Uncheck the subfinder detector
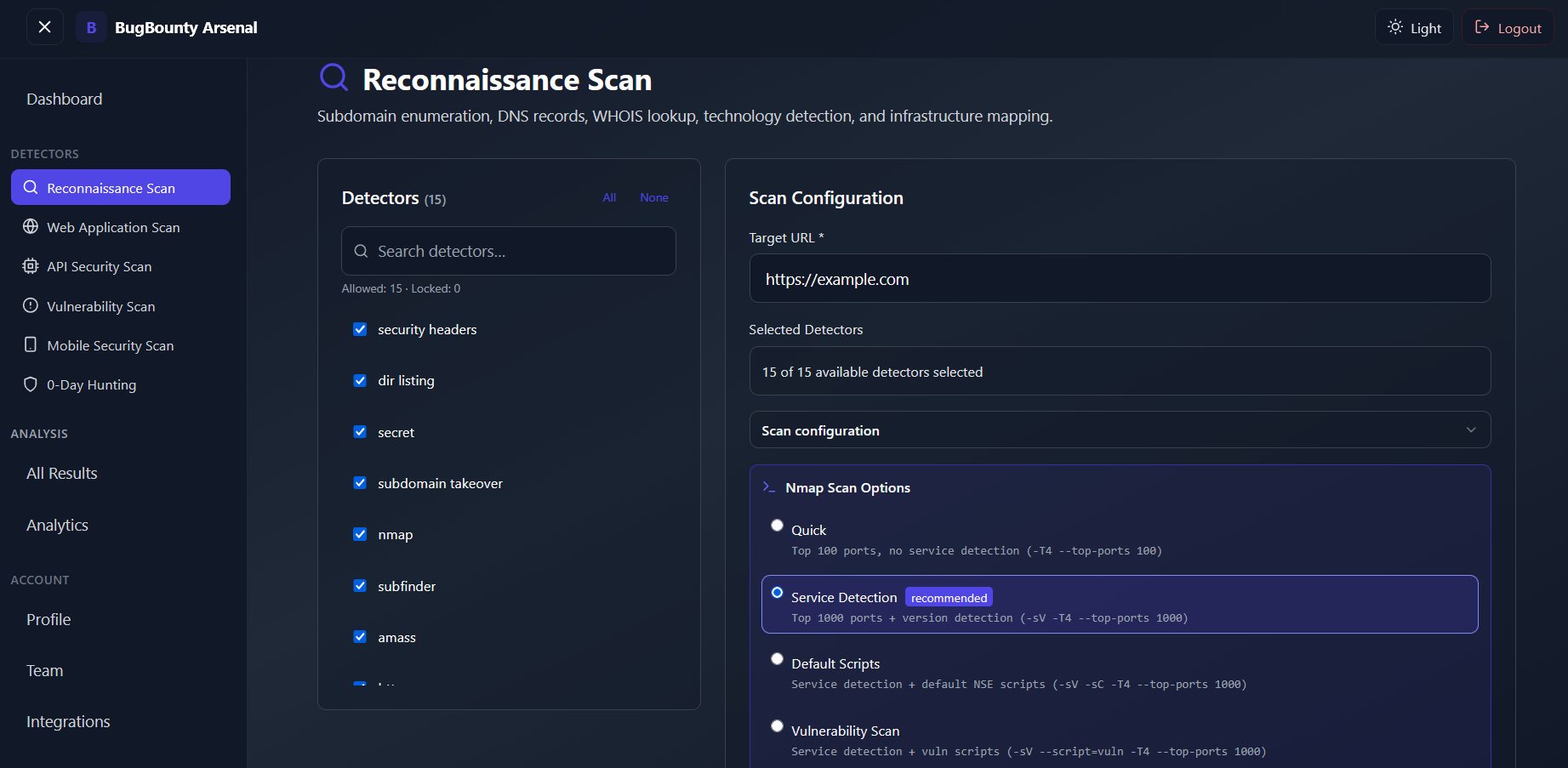Viewport: 1568px width, 768px height. click(x=360, y=586)
